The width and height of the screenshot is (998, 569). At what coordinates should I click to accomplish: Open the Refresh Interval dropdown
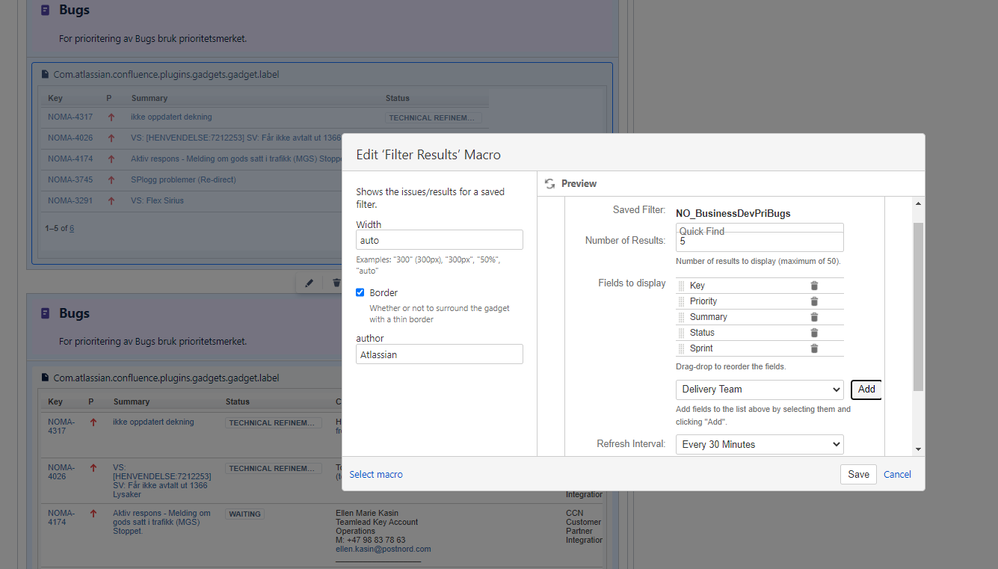(x=759, y=444)
